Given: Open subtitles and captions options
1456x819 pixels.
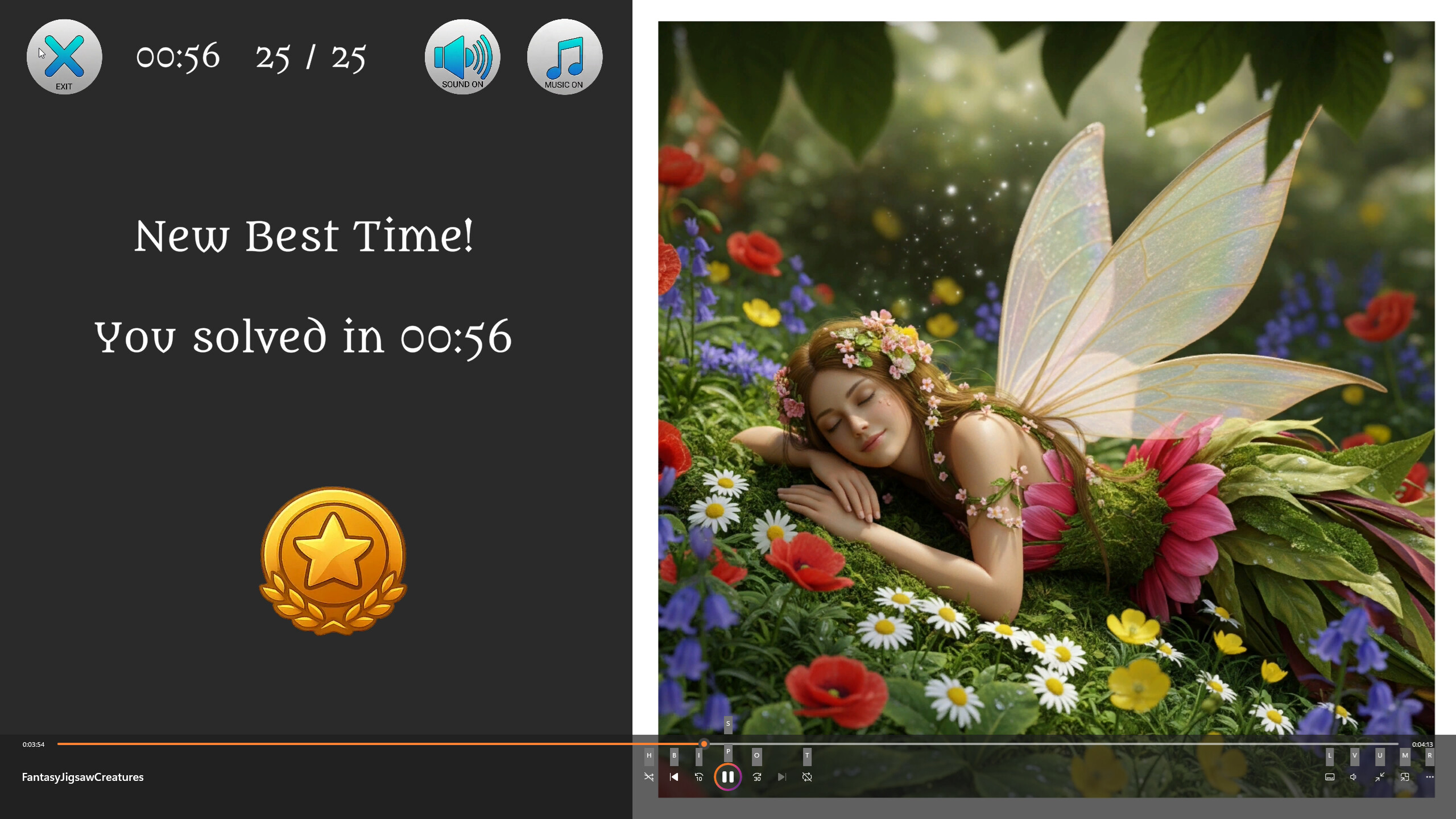Looking at the screenshot, I should (x=1330, y=777).
